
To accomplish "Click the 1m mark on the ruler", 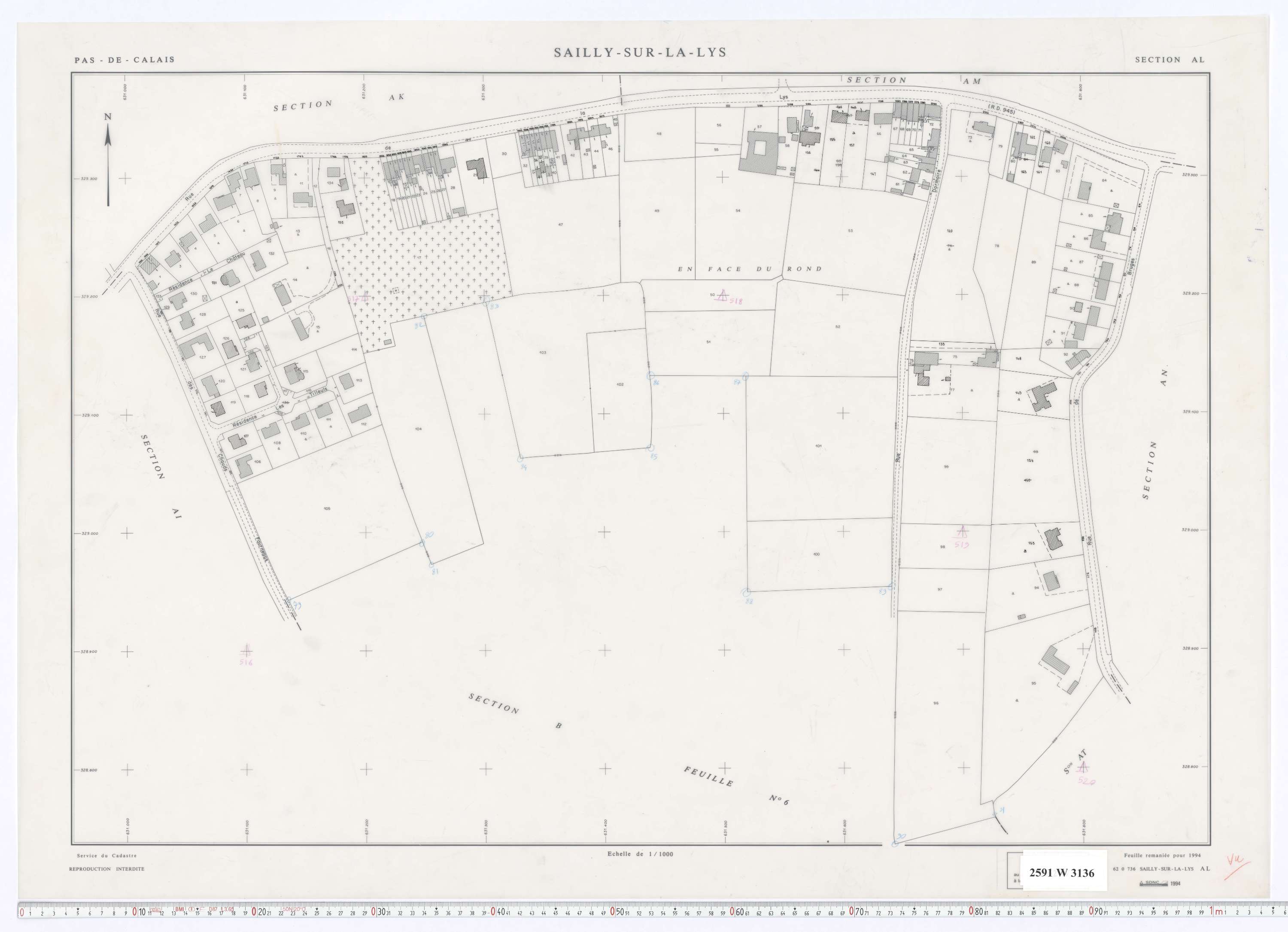I will pyautogui.click(x=1215, y=911).
